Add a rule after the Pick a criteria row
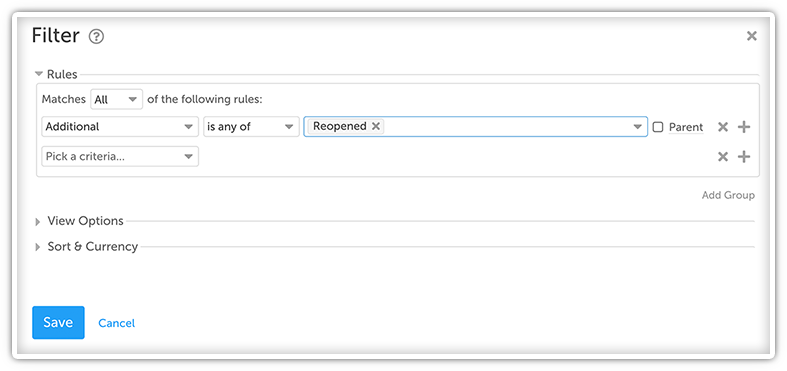Screen dimensions: 787x371 pyautogui.click(x=744, y=157)
